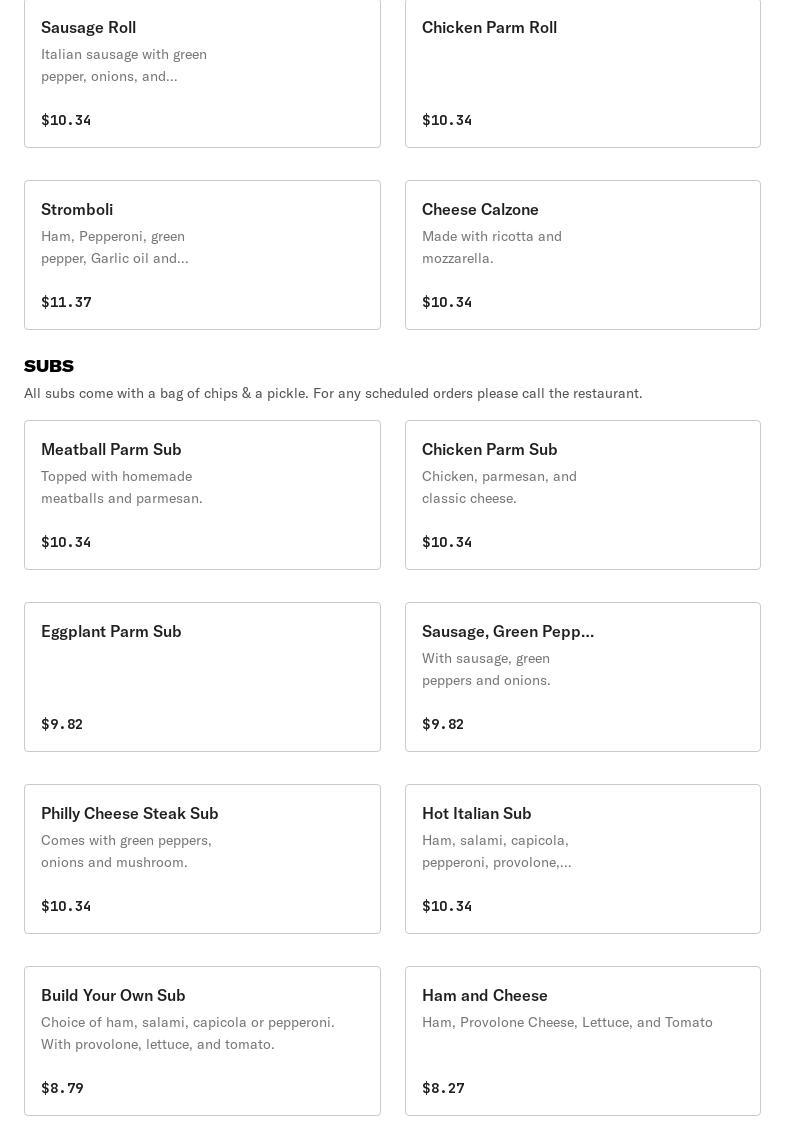Click the Ham and Cheese $8.27 price
Image resolution: width=785 pixels, height=1132 pixels.
(x=443, y=1088)
